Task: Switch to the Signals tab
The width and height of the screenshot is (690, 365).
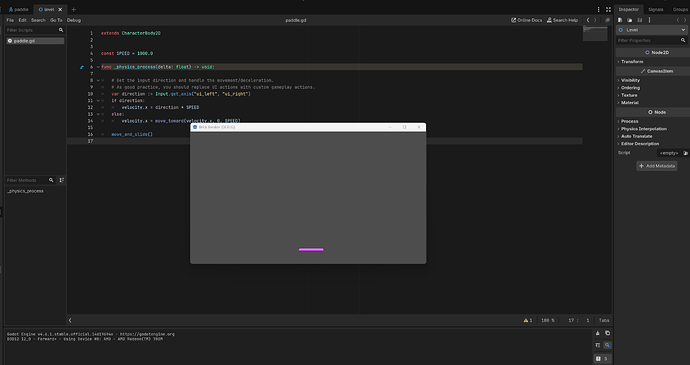Action: pyautogui.click(x=656, y=9)
